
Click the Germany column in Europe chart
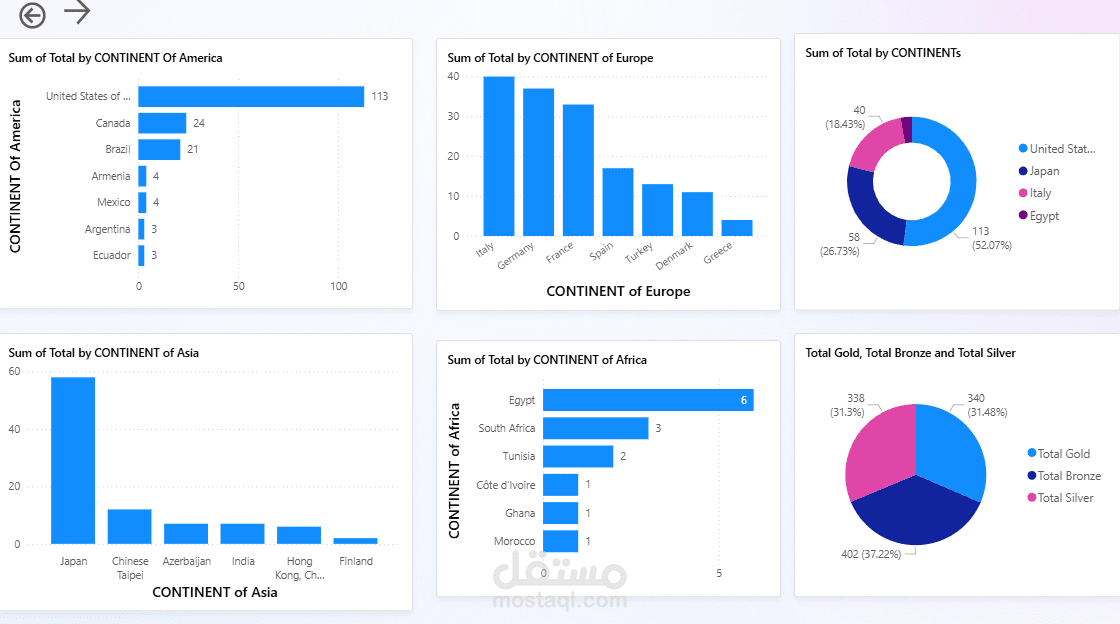click(539, 162)
